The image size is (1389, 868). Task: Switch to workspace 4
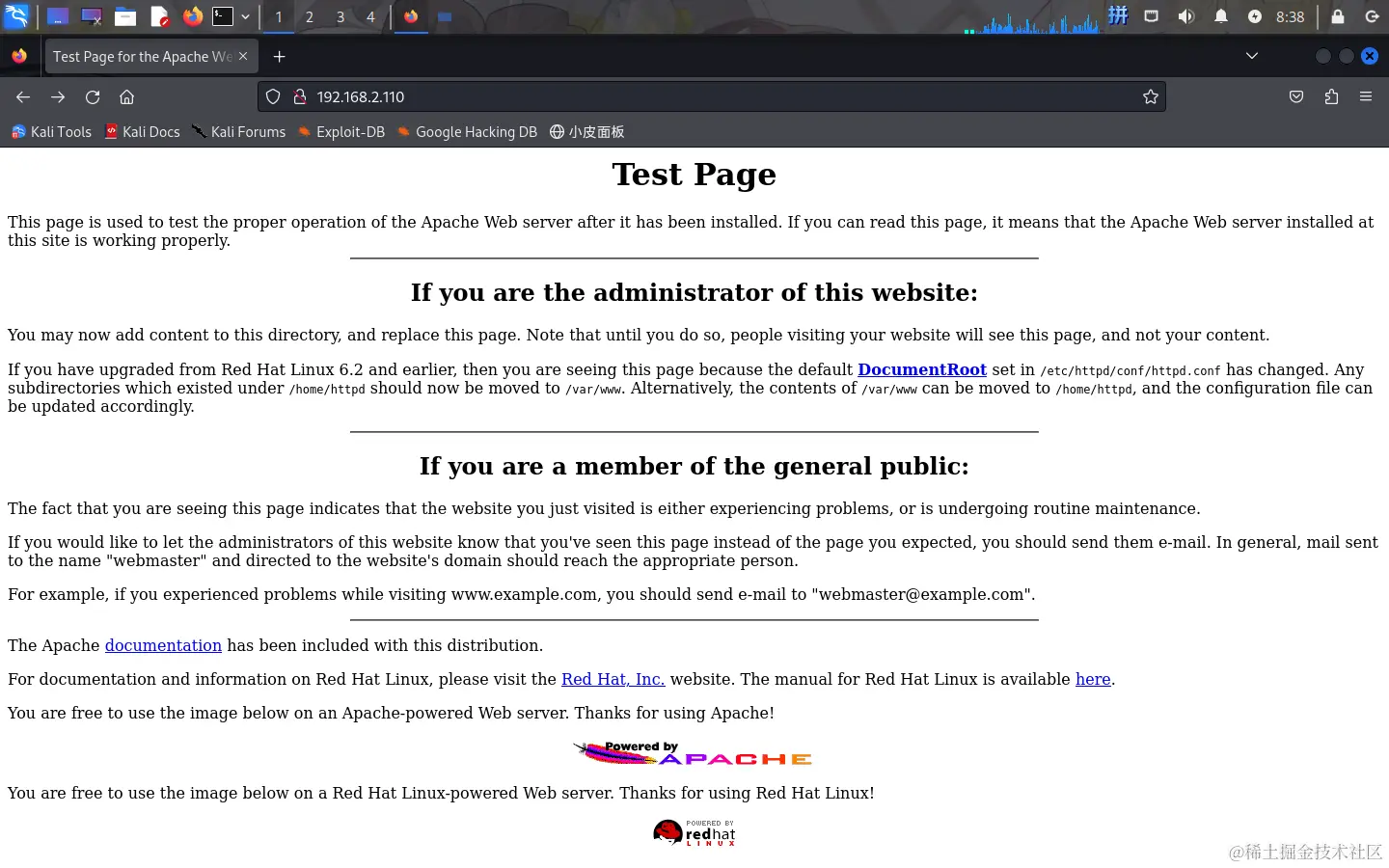(x=370, y=16)
